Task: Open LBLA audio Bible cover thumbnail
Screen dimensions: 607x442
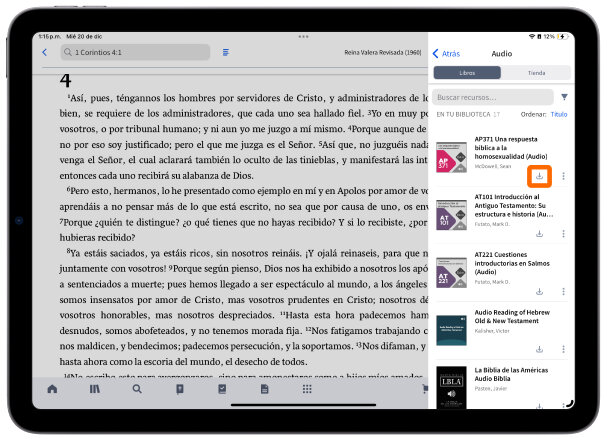Action: click(451, 387)
